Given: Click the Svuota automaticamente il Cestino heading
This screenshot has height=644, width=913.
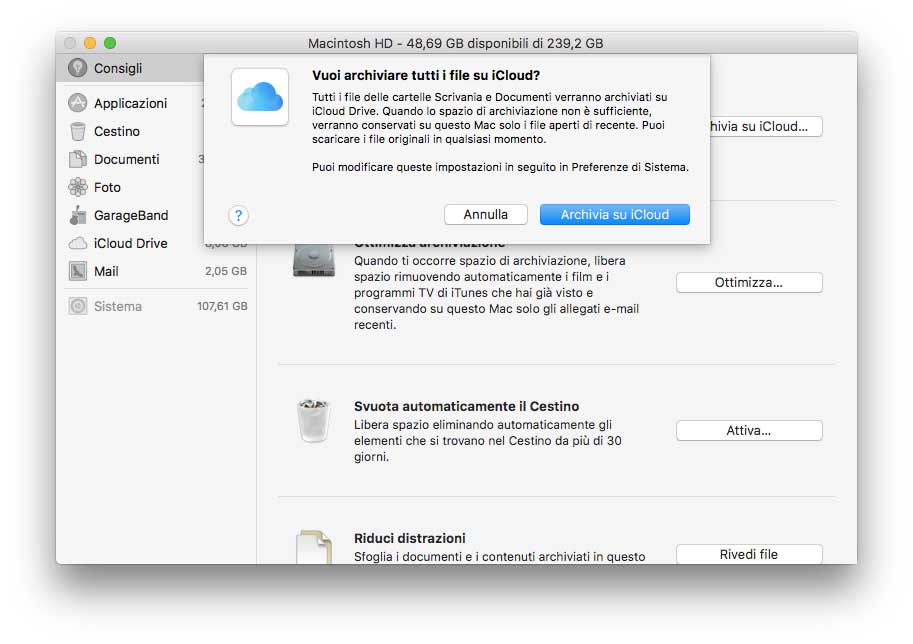Looking at the screenshot, I should point(466,406).
